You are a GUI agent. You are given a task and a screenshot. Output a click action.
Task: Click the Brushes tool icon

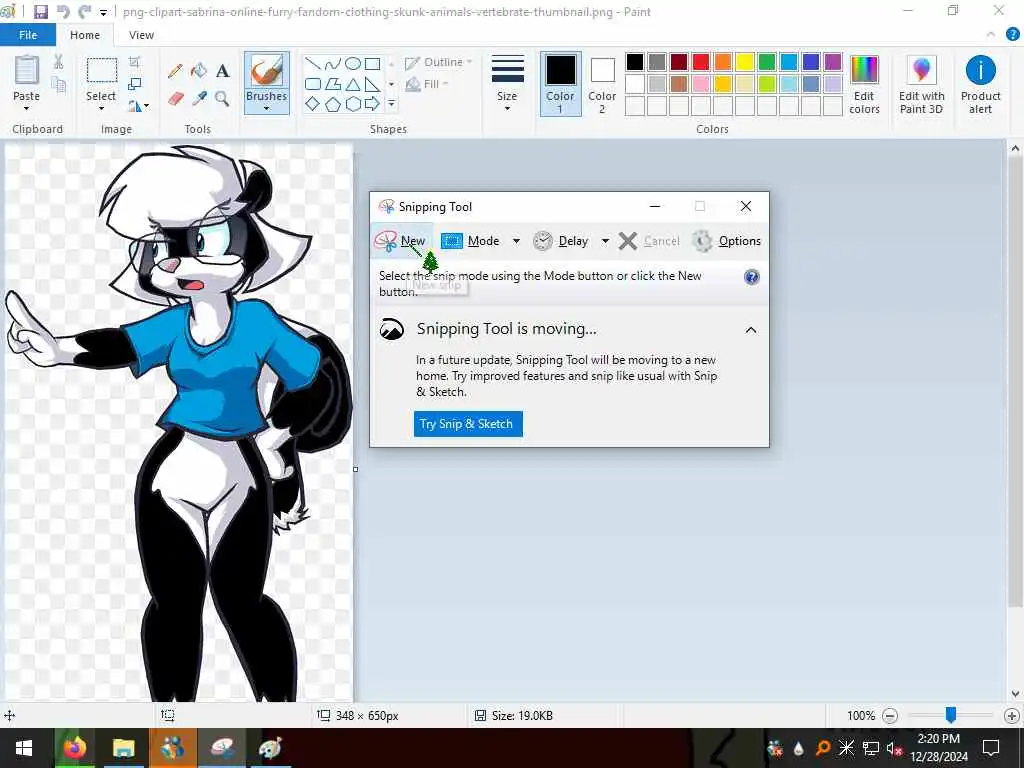pyautogui.click(x=266, y=71)
